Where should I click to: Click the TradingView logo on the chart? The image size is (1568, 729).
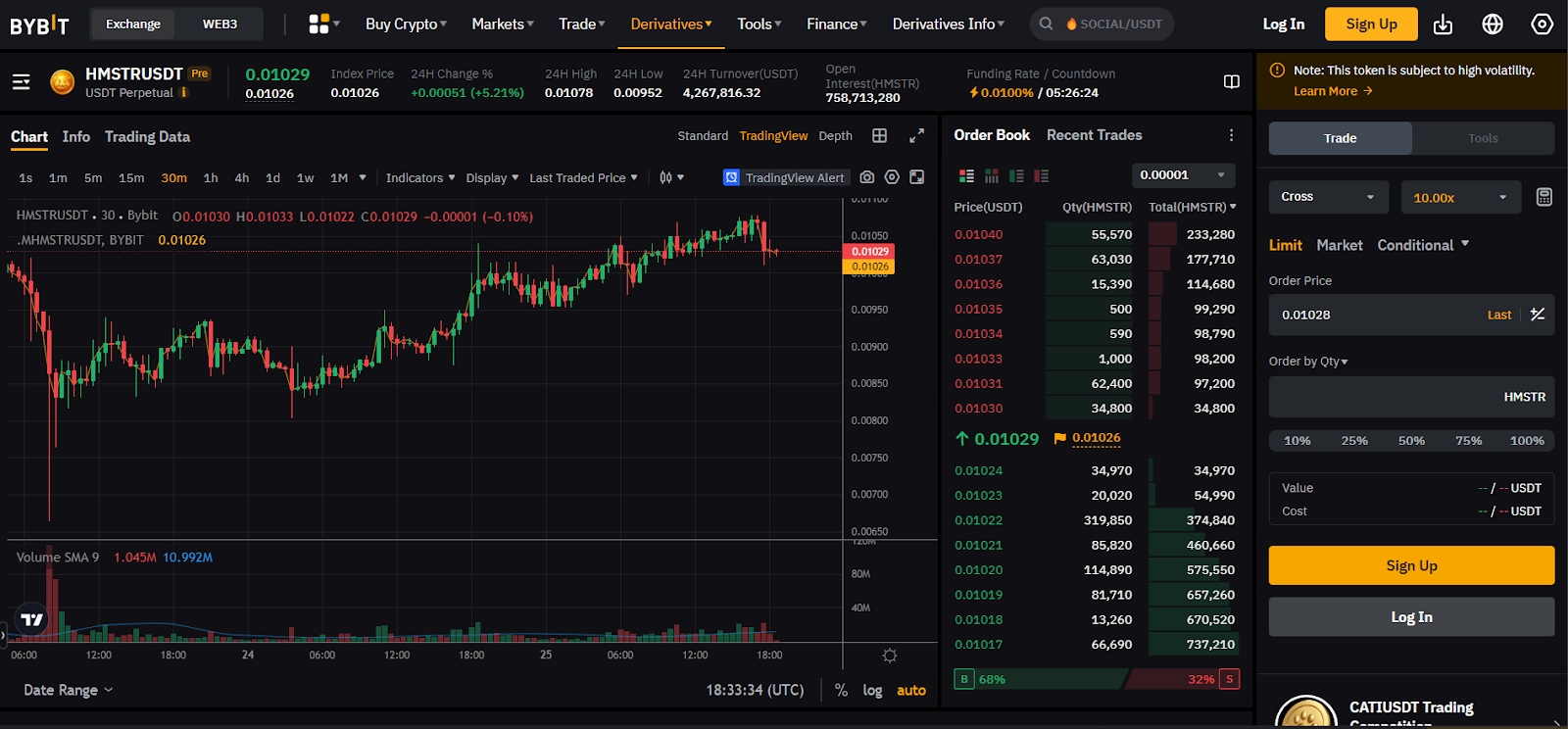[x=32, y=619]
